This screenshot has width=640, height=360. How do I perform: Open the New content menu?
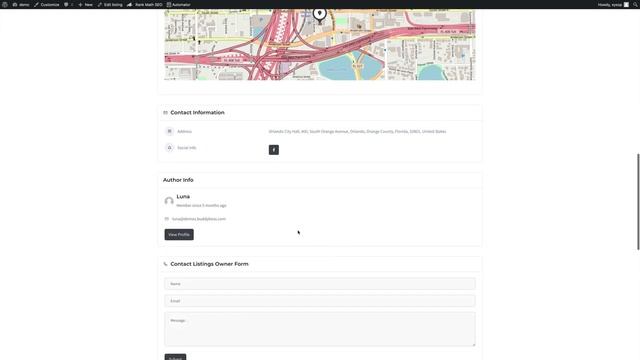pyautogui.click(x=85, y=4)
